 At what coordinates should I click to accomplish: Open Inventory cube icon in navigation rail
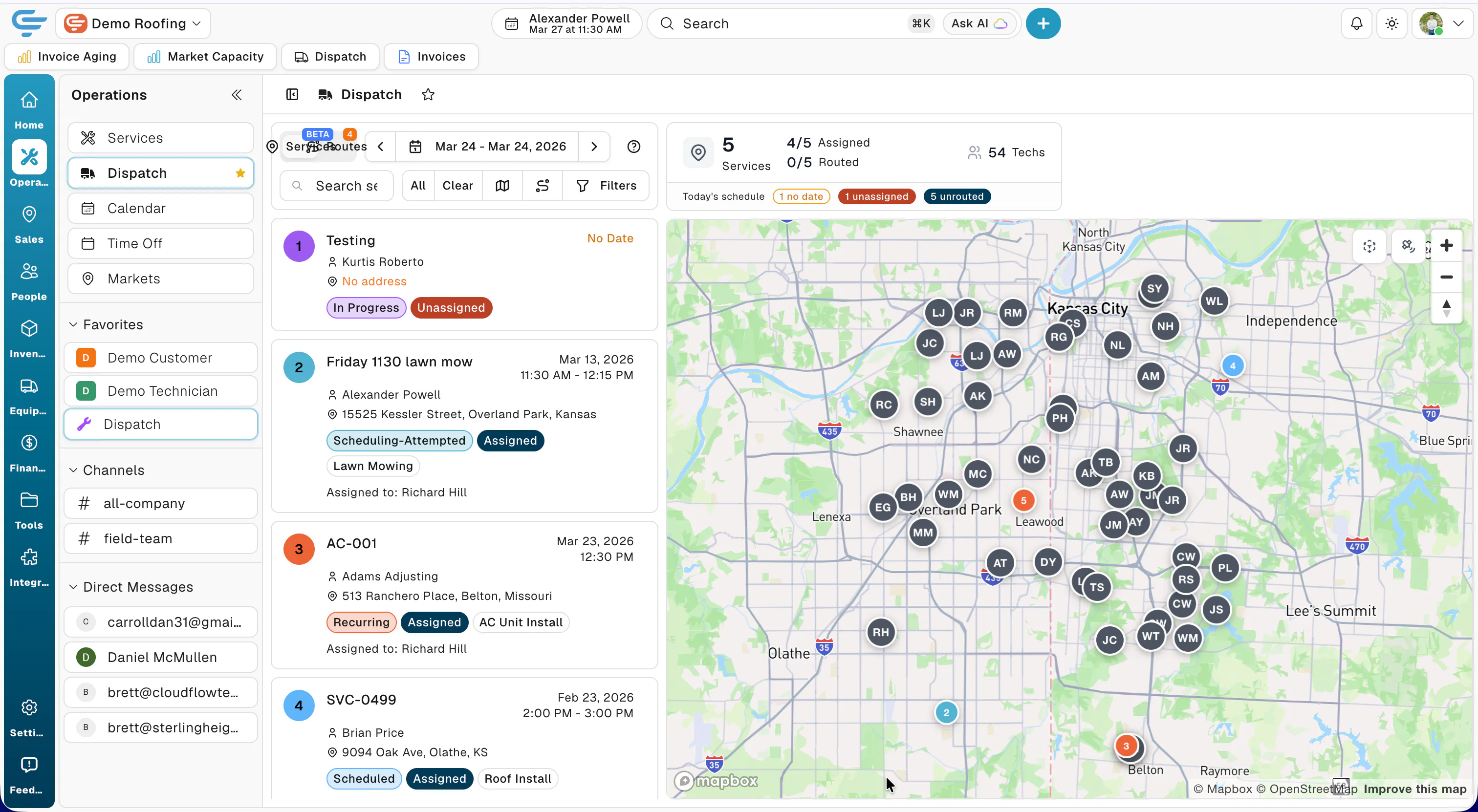[x=29, y=338]
